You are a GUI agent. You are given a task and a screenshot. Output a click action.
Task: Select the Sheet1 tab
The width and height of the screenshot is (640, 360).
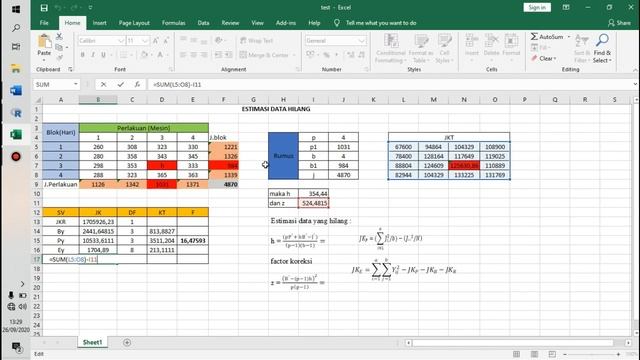92,342
